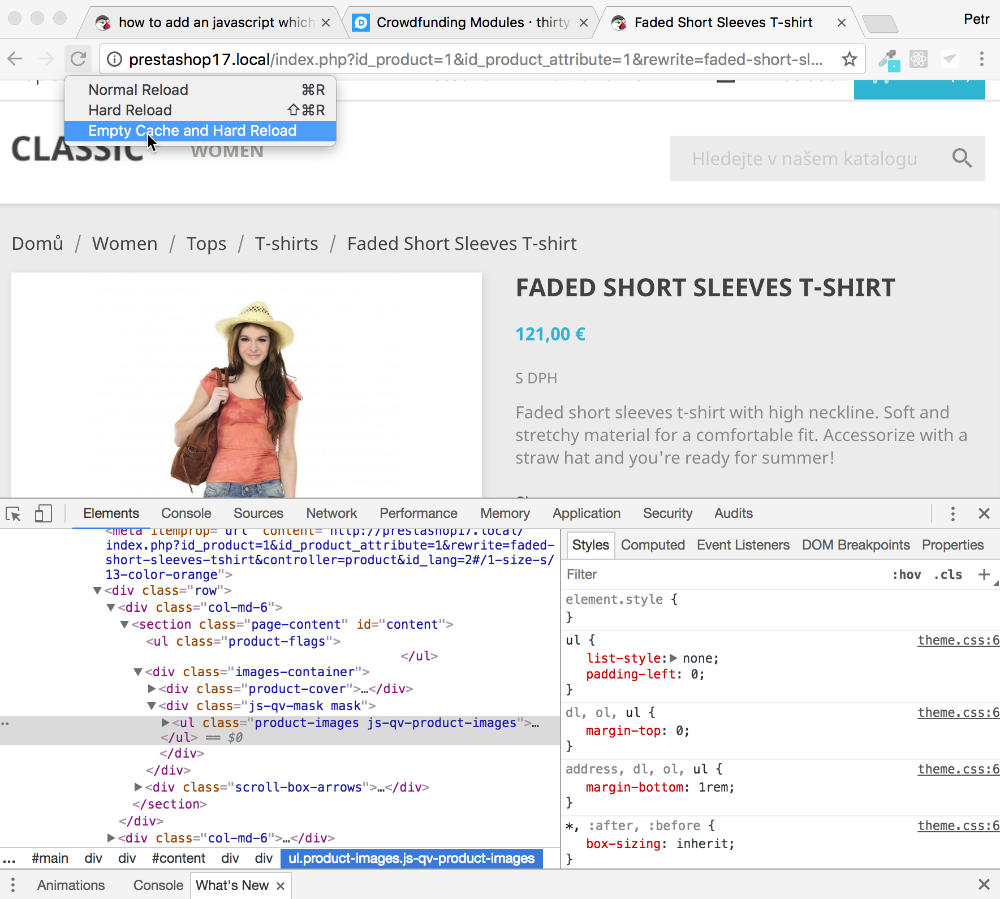The height and width of the screenshot is (899, 1000).
Task: Expand the product-cover div node
Action: pos(152,688)
